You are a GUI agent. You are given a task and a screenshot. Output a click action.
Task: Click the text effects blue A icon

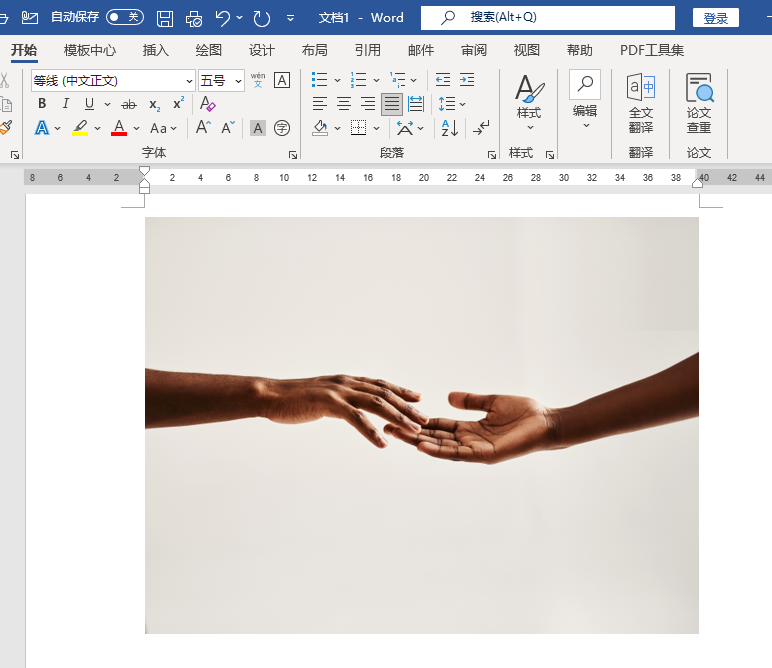pos(42,128)
